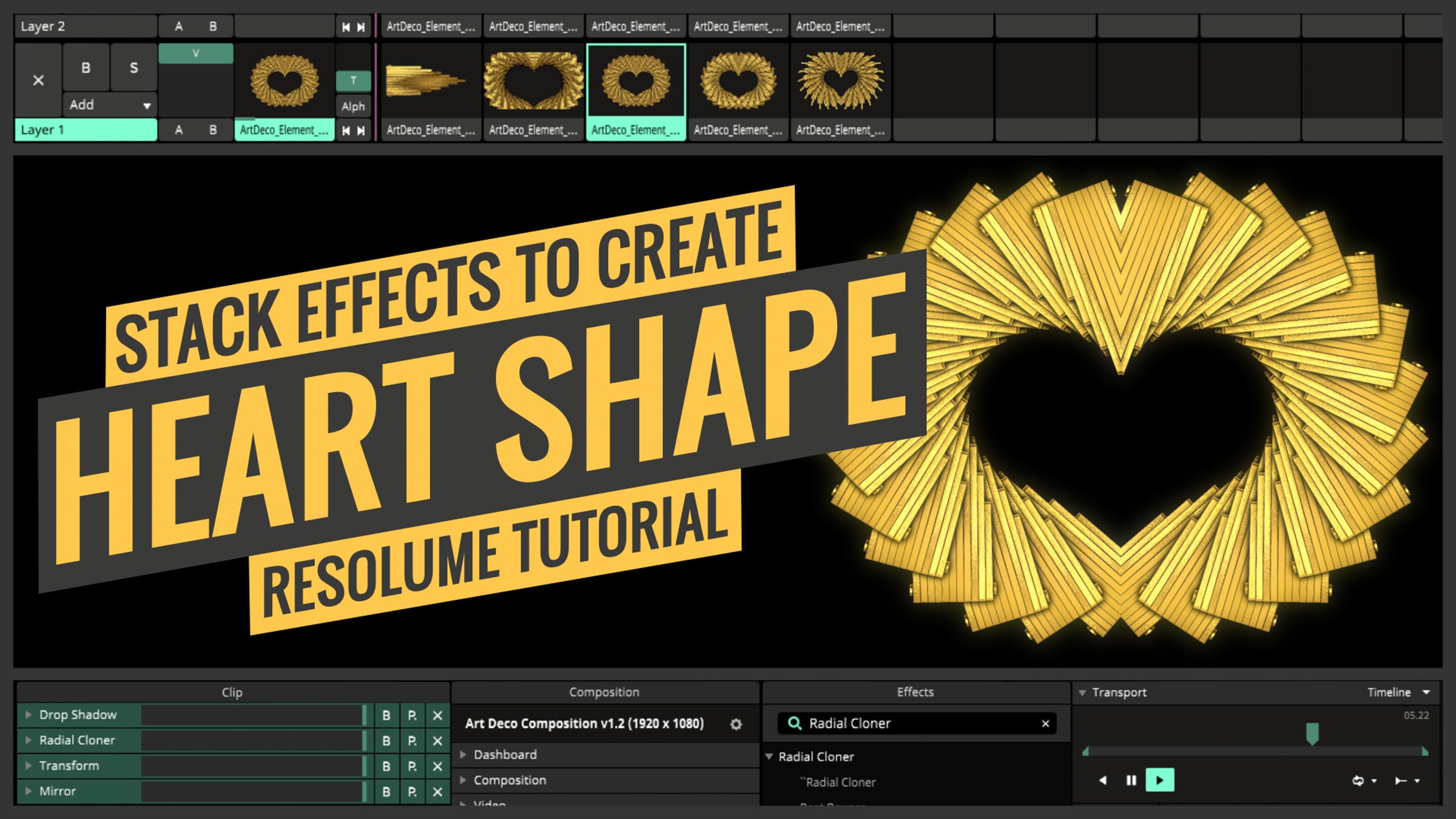The height and width of the screenshot is (819, 1456).
Task: Click the play backwards arrow button
Action: (x=1103, y=780)
